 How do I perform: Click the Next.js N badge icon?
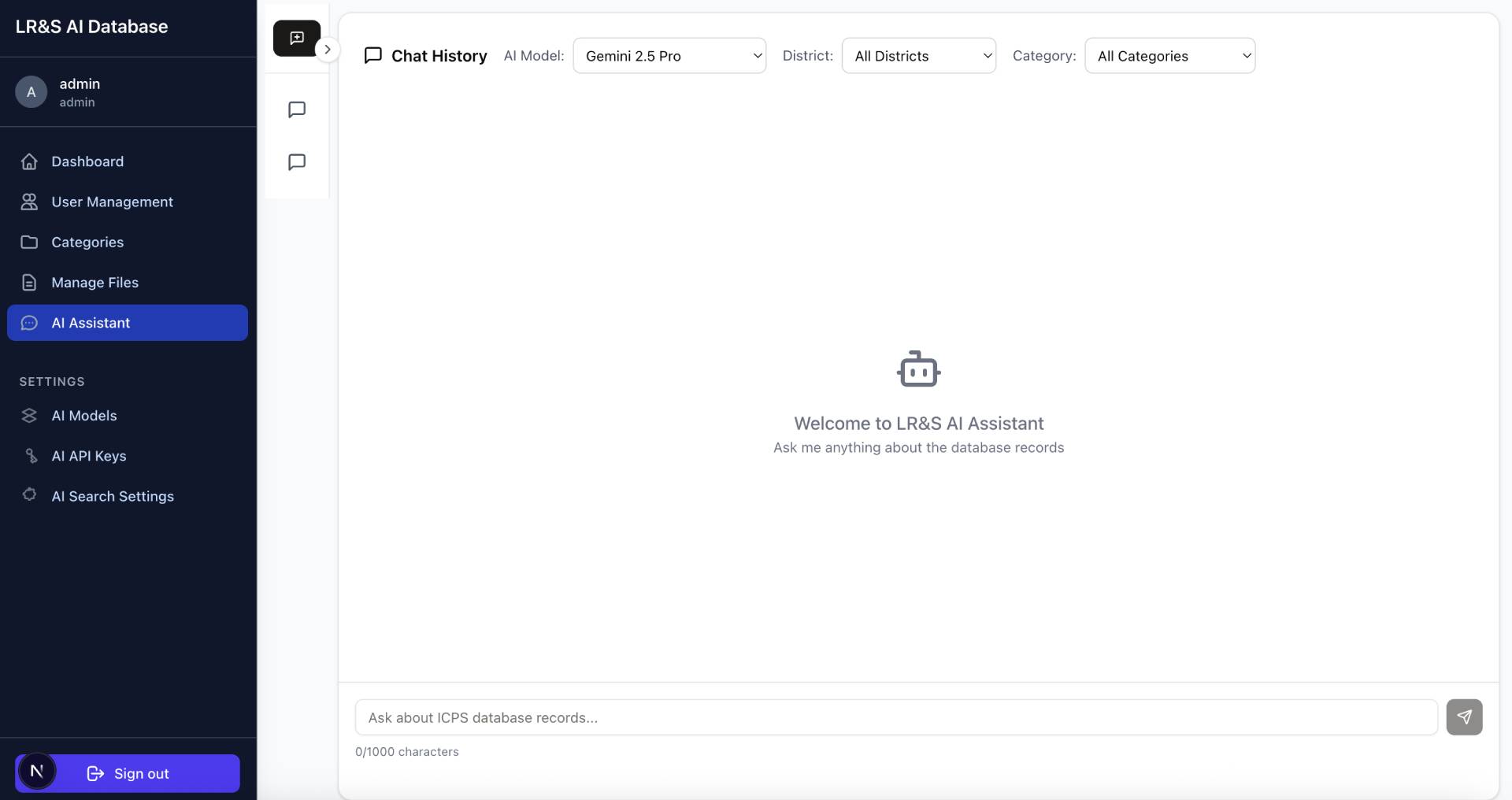pyautogui.click(x=36, y=772)
